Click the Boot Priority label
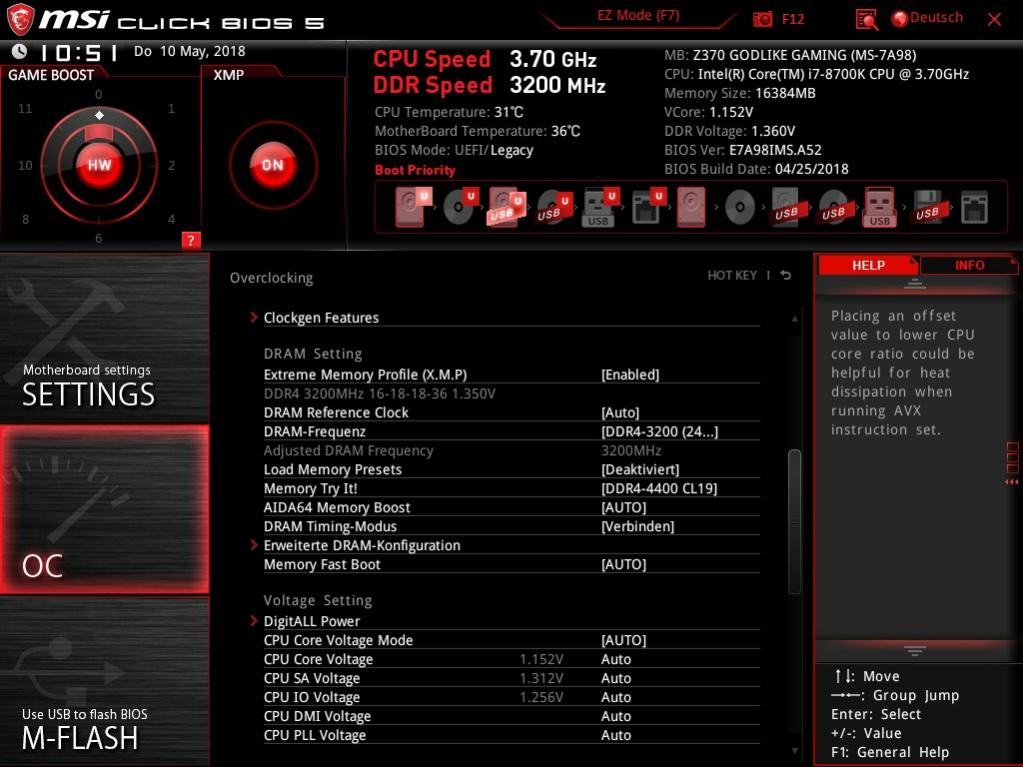 point(415,170)
